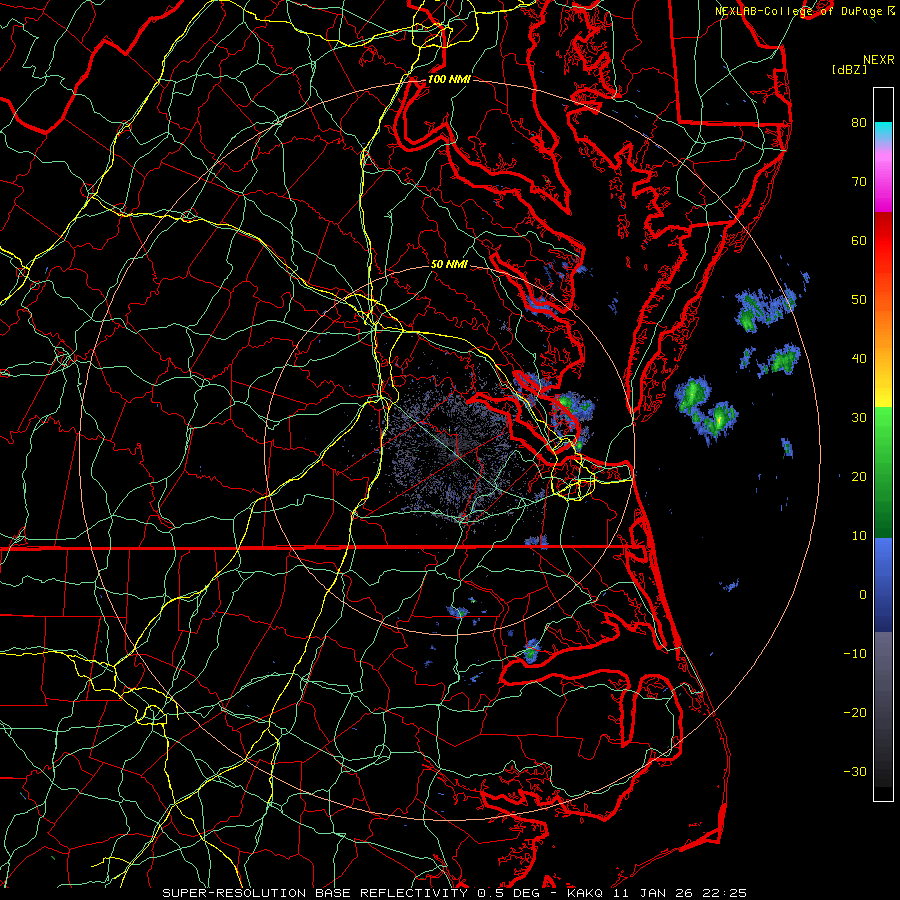The width and height of the screenshot is (900, 900).
Task: Click the cyan band at top of dBZ scale
Action: click(x=883, y=130)
